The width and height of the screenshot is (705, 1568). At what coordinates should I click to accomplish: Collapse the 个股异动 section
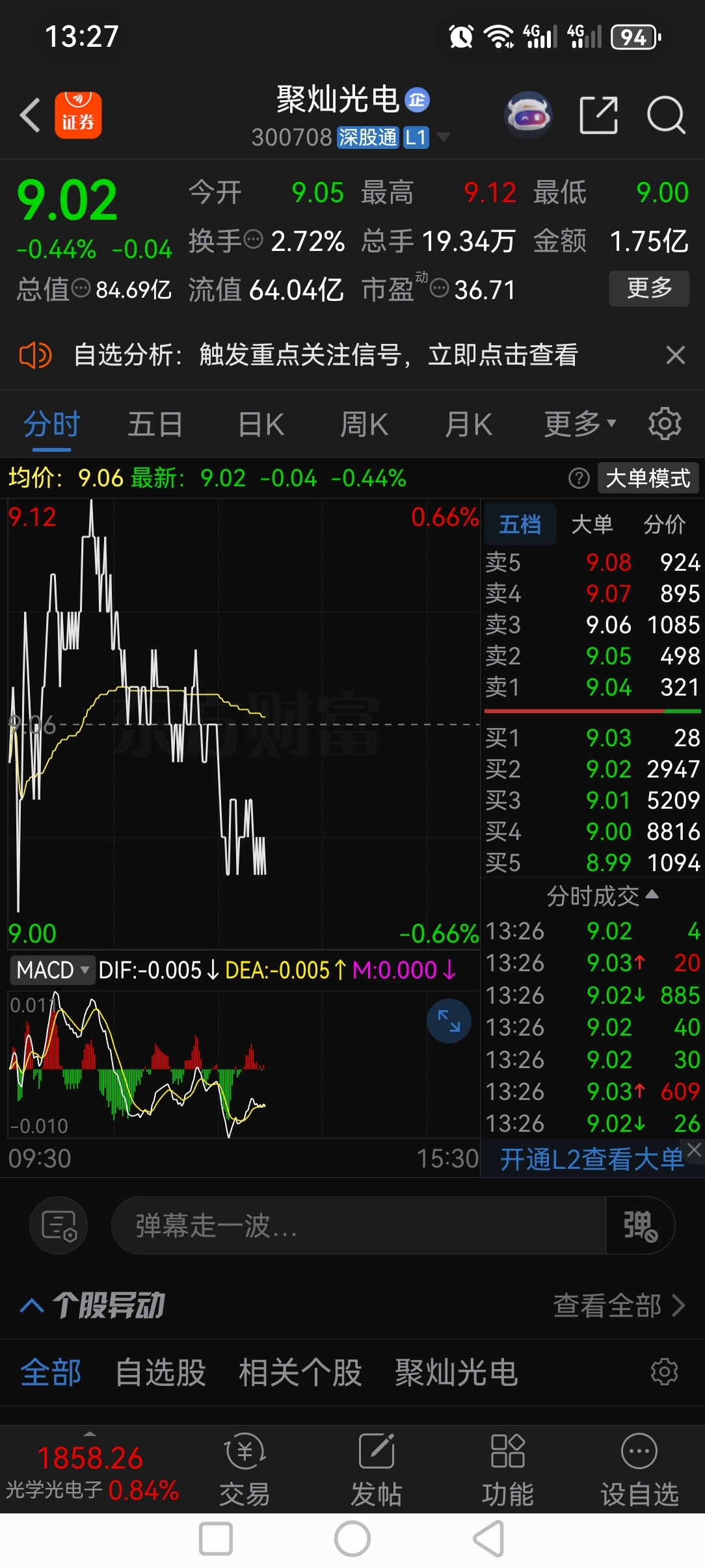point(32,1305)
